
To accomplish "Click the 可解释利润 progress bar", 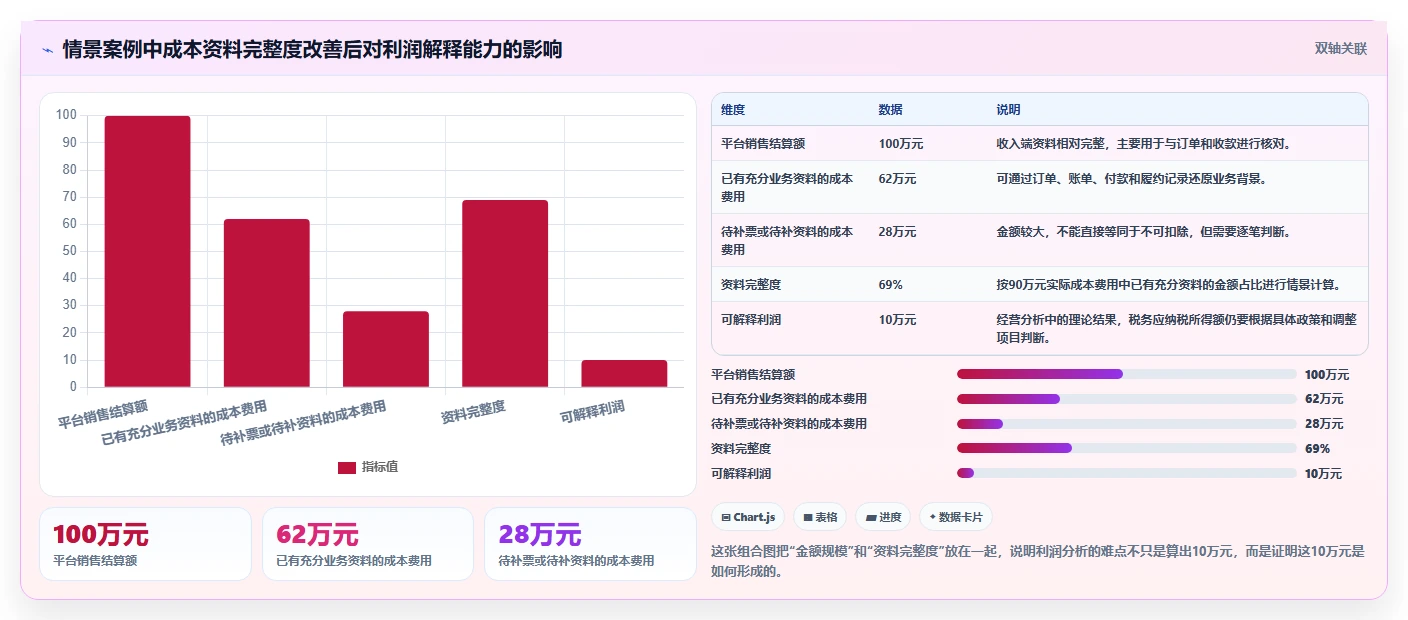I will tap(1126, 473).
